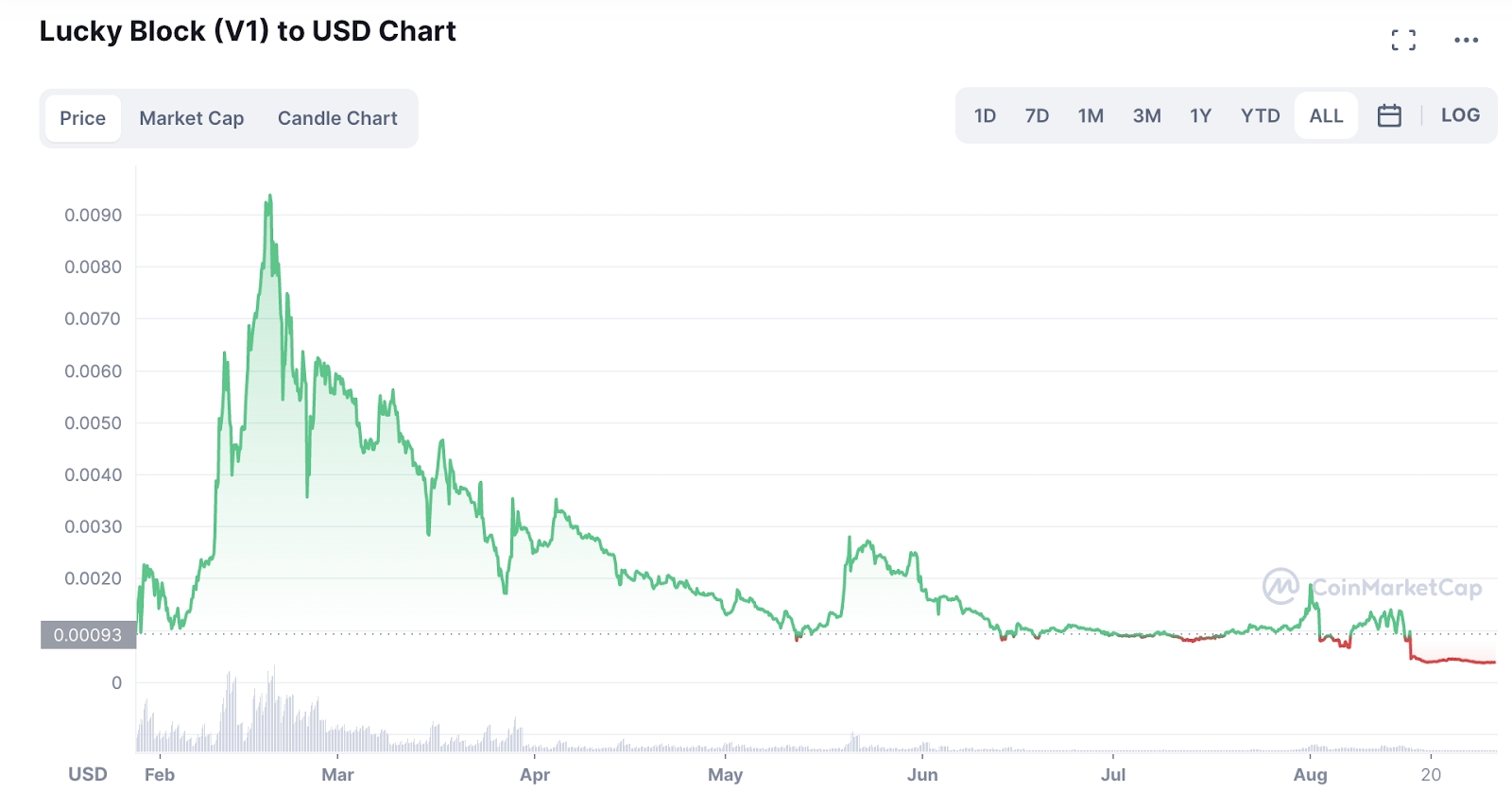
Task: Toggle LOG scale on the chart
Action: click(1460, 115)
